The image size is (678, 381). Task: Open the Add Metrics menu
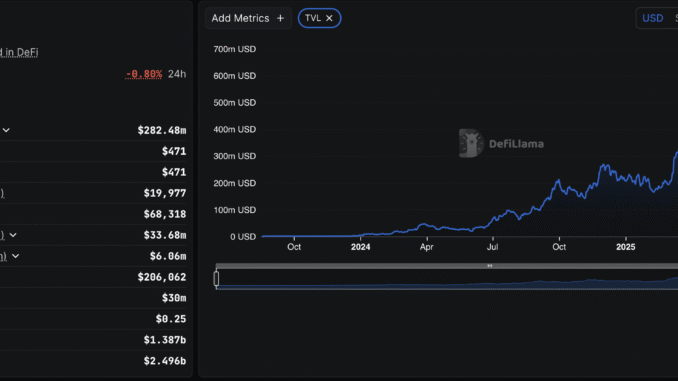coord(248,18)
